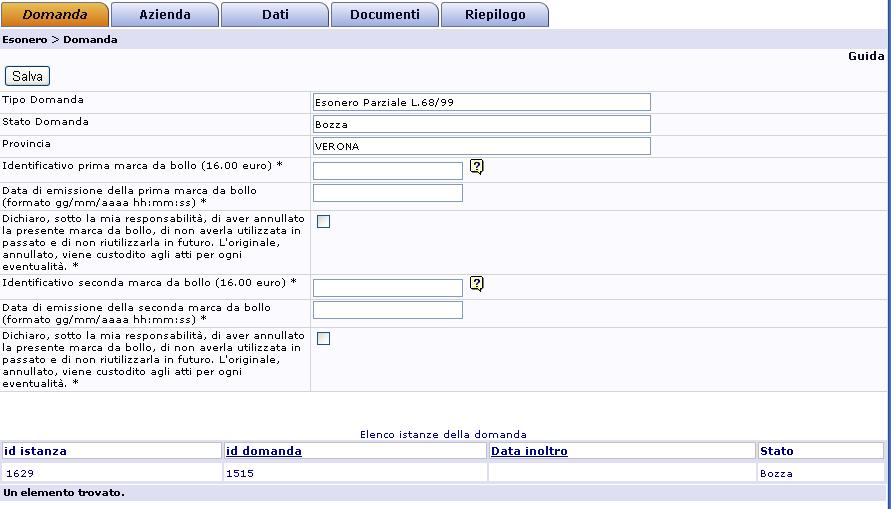Tick the second marca da bollo declaration checkbox
891x509 pixels.
[x=323, y=339]
